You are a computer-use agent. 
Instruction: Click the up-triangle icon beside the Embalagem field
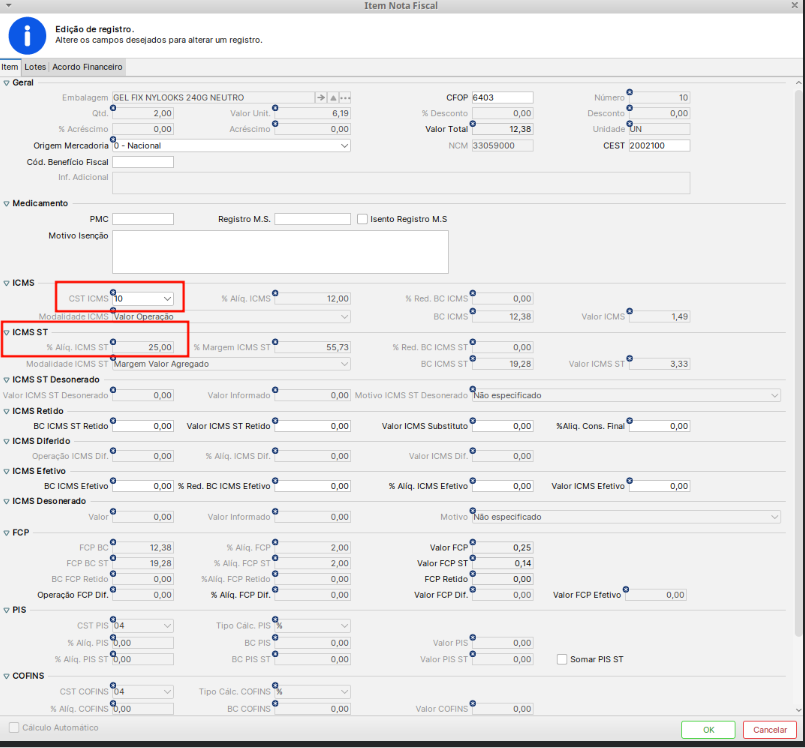[x=334, y=98]
